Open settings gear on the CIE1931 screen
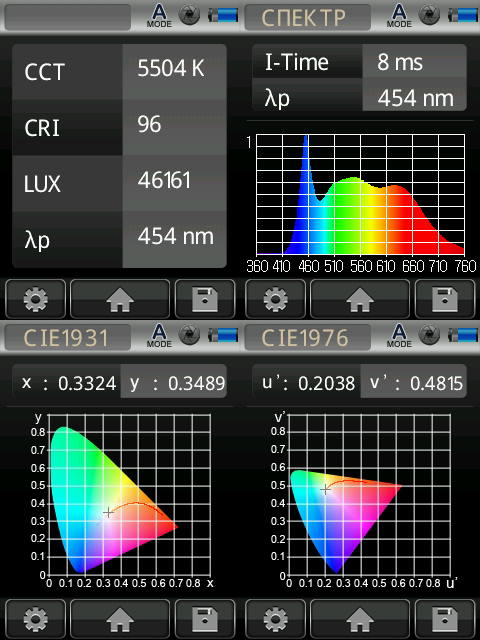The image size is (480, 640). point(36,619)
